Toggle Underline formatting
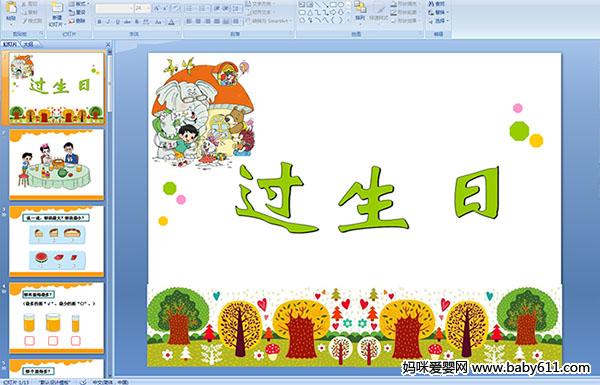 (117, 22)
